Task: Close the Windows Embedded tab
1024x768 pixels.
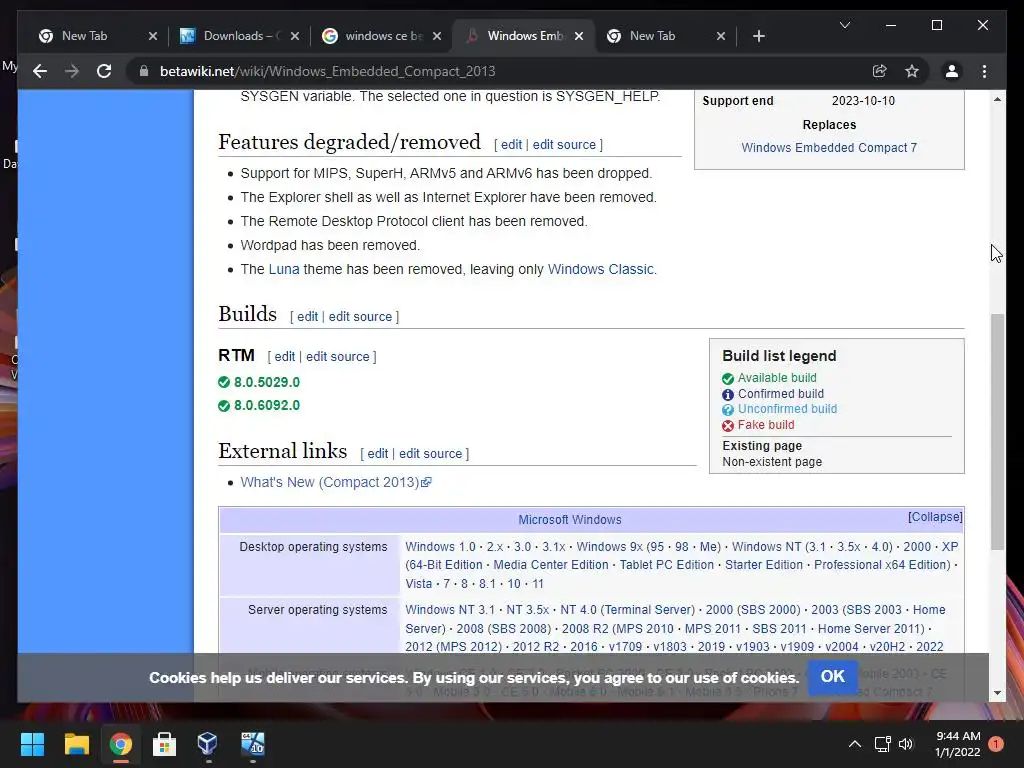Action: click(579, 36)
